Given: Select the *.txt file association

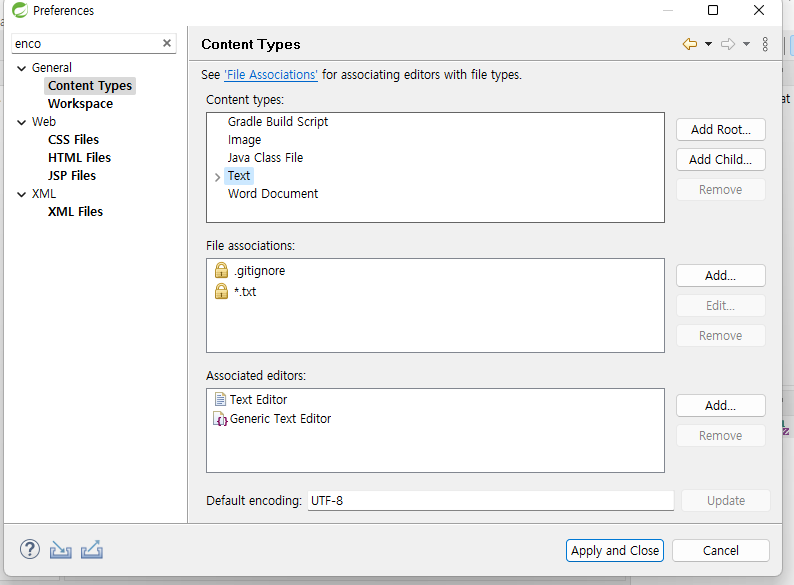Looking at the screenshot, I should tap(245, 292).
